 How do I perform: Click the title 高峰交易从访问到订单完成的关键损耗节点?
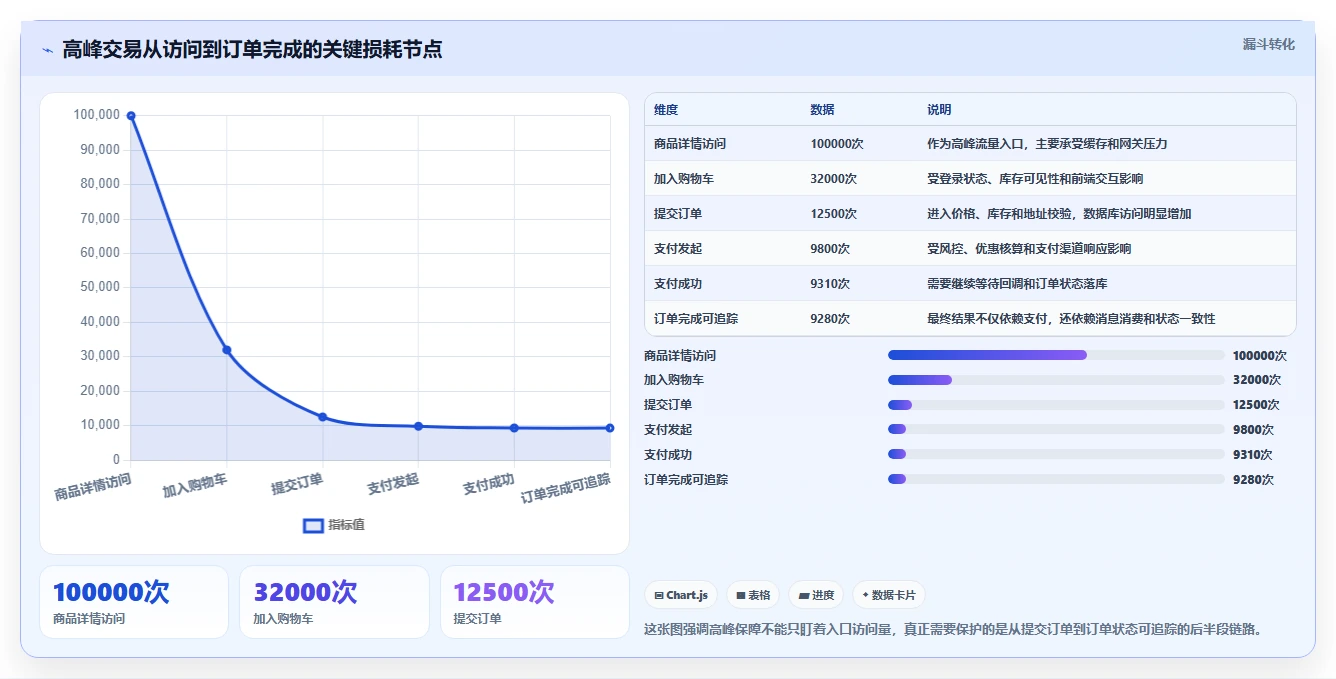252,50
